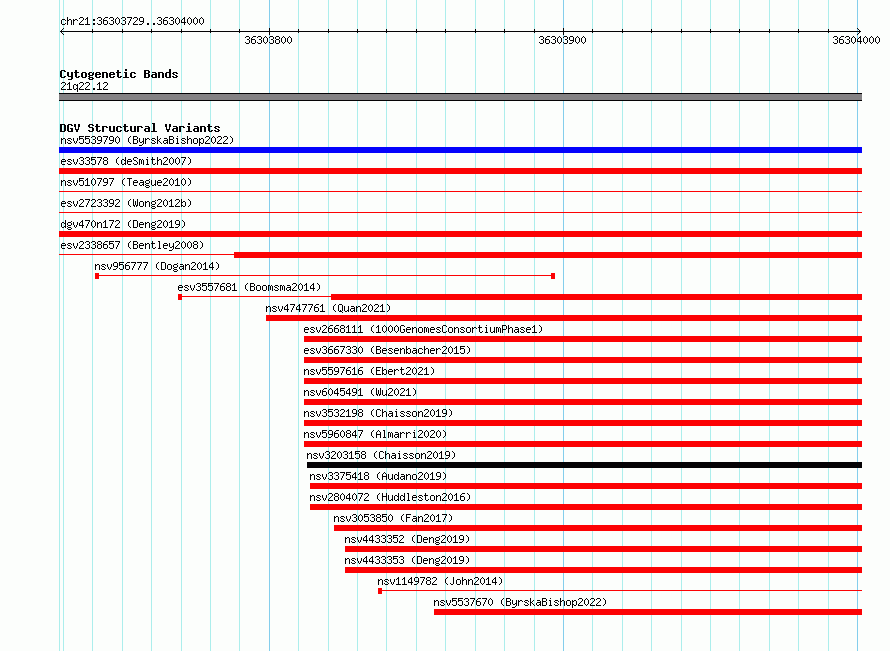Open nsv4433353 (Deng2019) variant label
The height and width of the screenshot is (651, 890).
pos(407,560)
